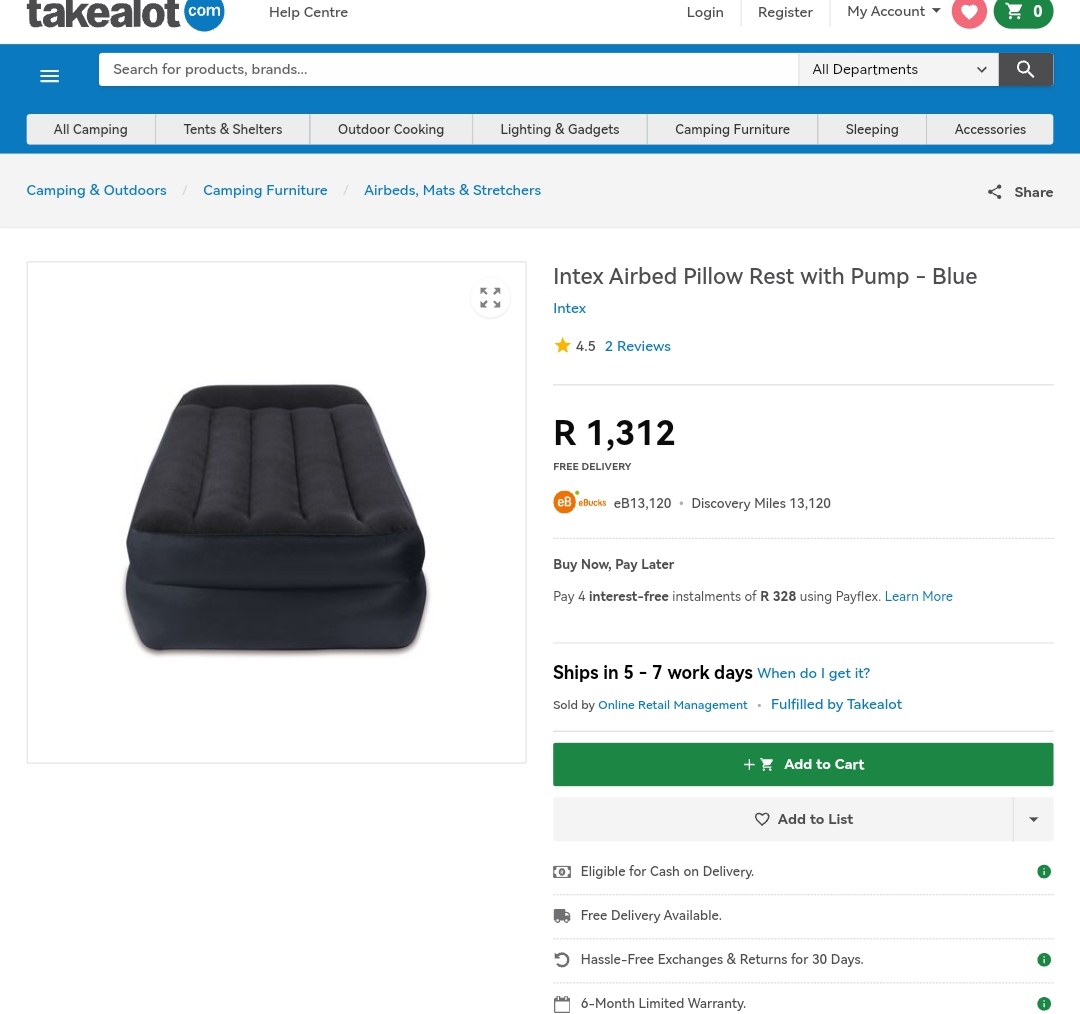Open the wishlist heart icon
The image size is (1080, 1014).
[968, 12]
